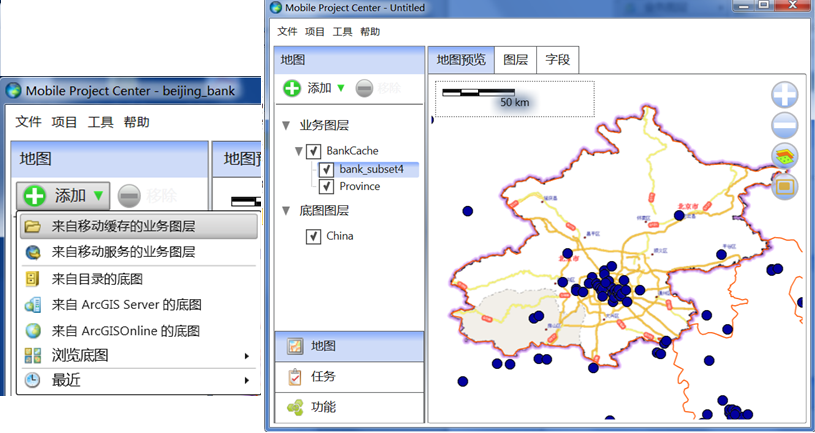Click map zoom in plus button
The width and height of the screenshot is (815, 433).
click(784, 96)
